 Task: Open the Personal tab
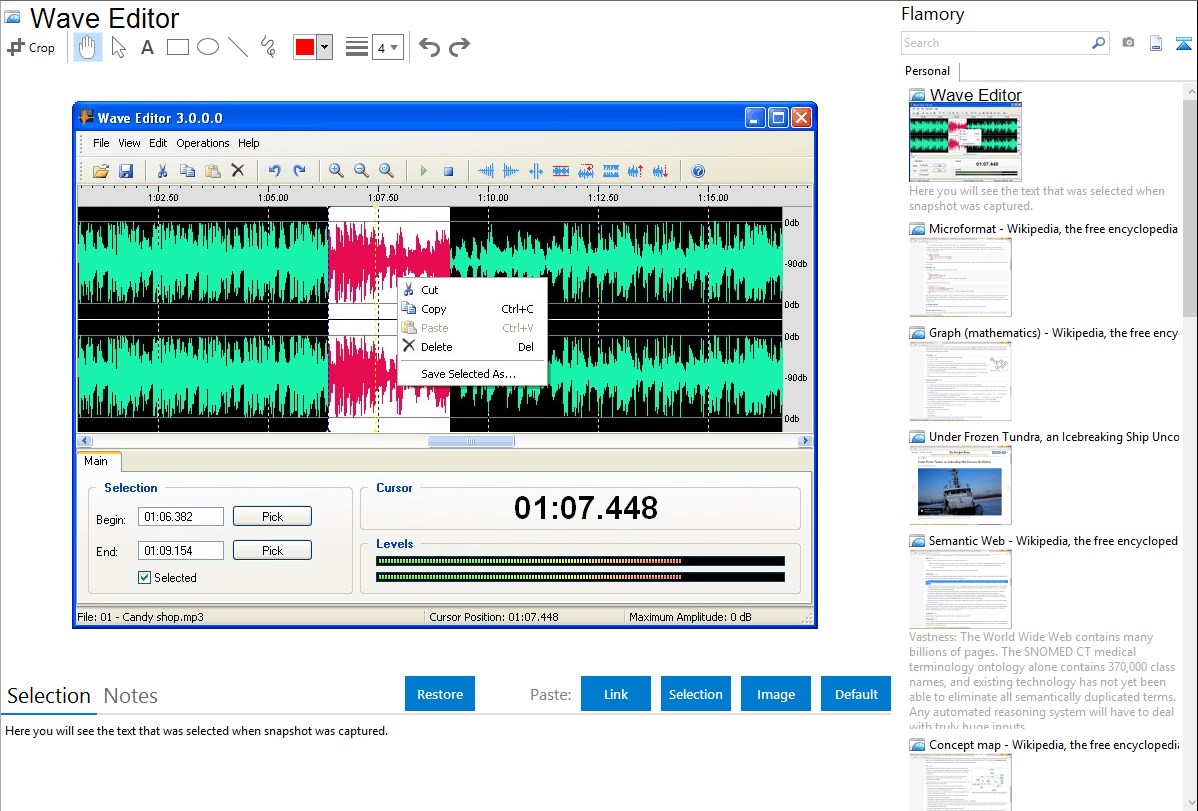[x=927, y=71]
